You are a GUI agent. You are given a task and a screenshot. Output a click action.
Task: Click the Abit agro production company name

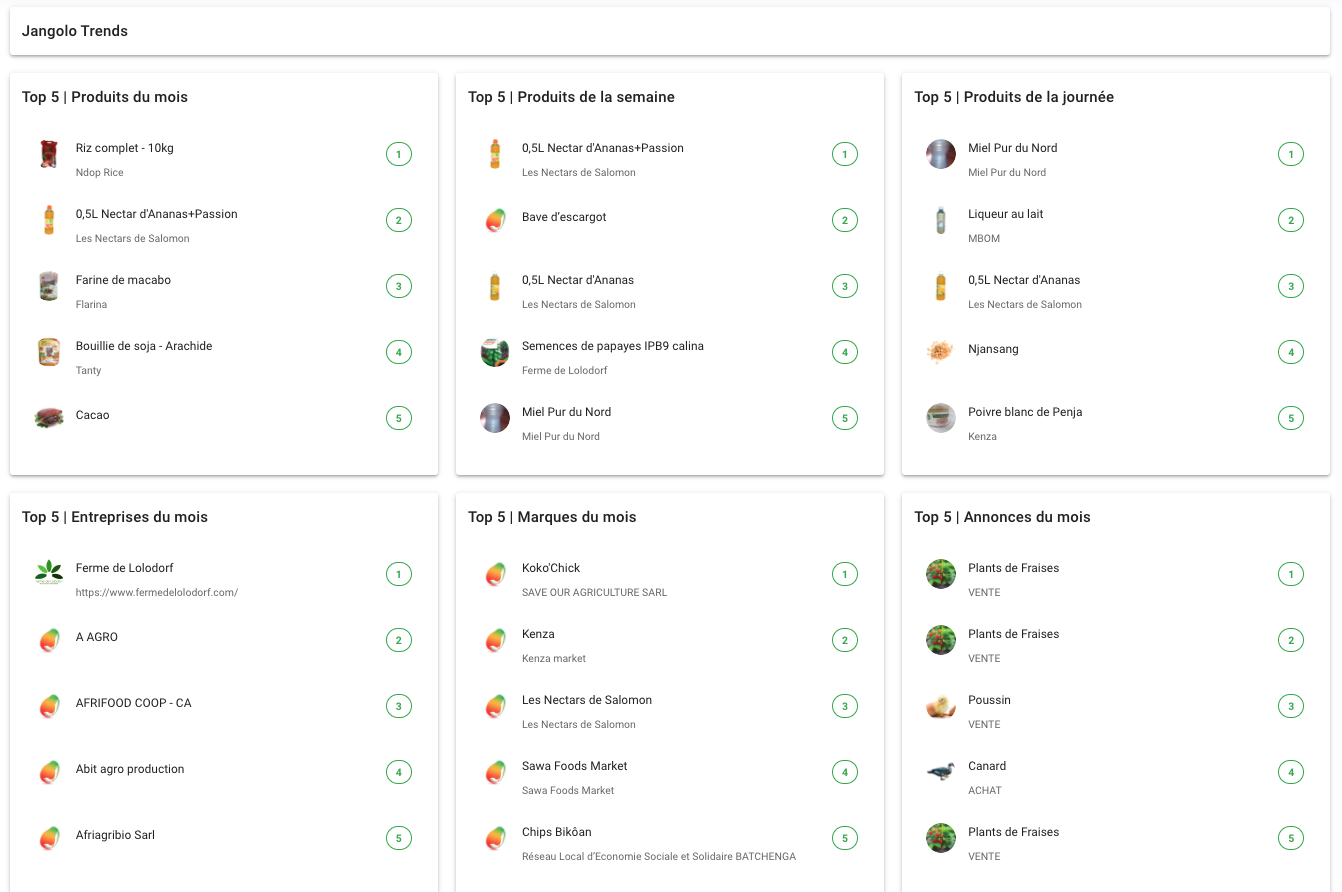[130, 769]
